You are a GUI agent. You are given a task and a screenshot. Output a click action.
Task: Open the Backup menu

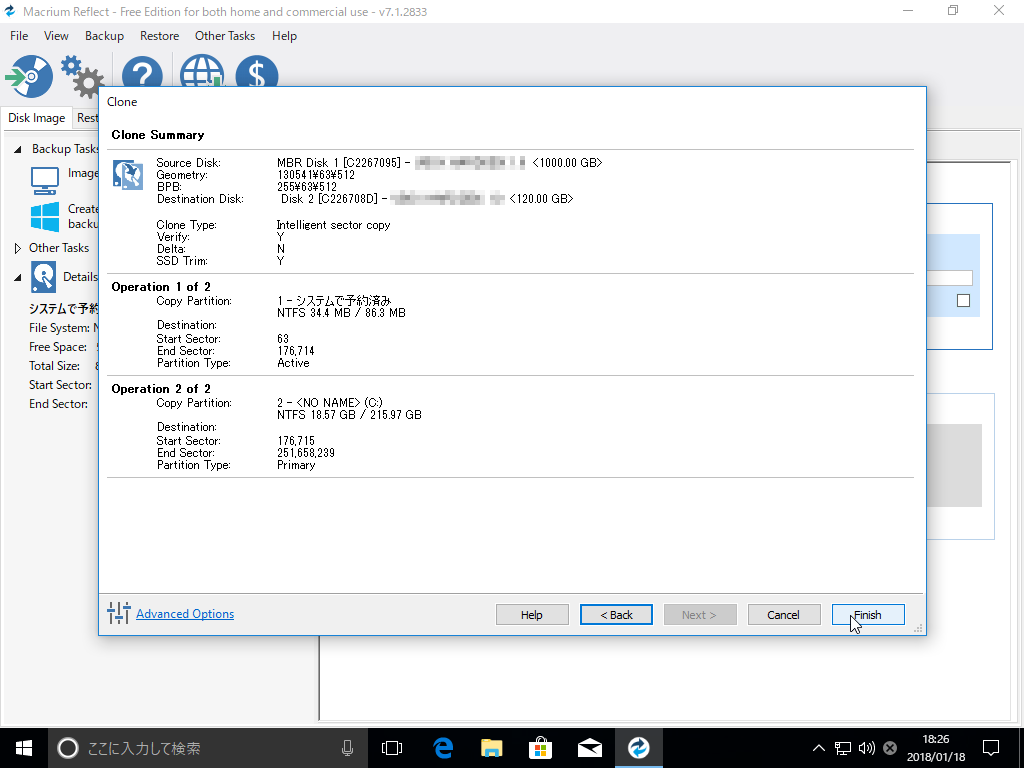104,36
